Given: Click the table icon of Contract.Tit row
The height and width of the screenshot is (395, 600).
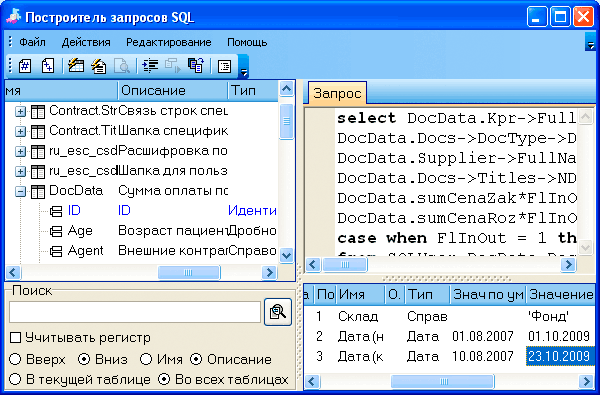Looking at the screenshot, I should tap(38, 131).
